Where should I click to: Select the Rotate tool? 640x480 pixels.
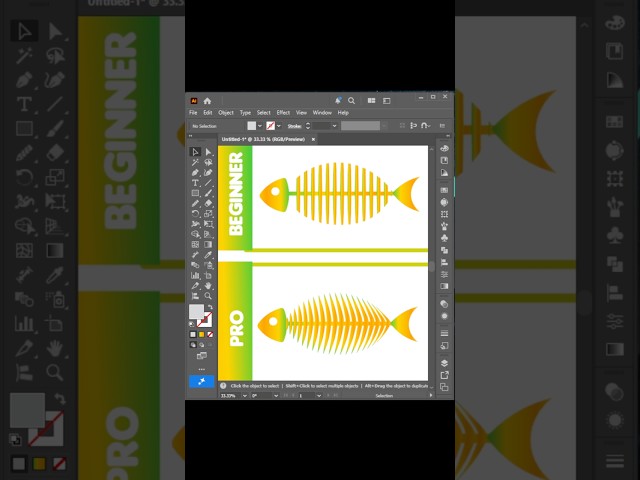click(x=195, y=213)
